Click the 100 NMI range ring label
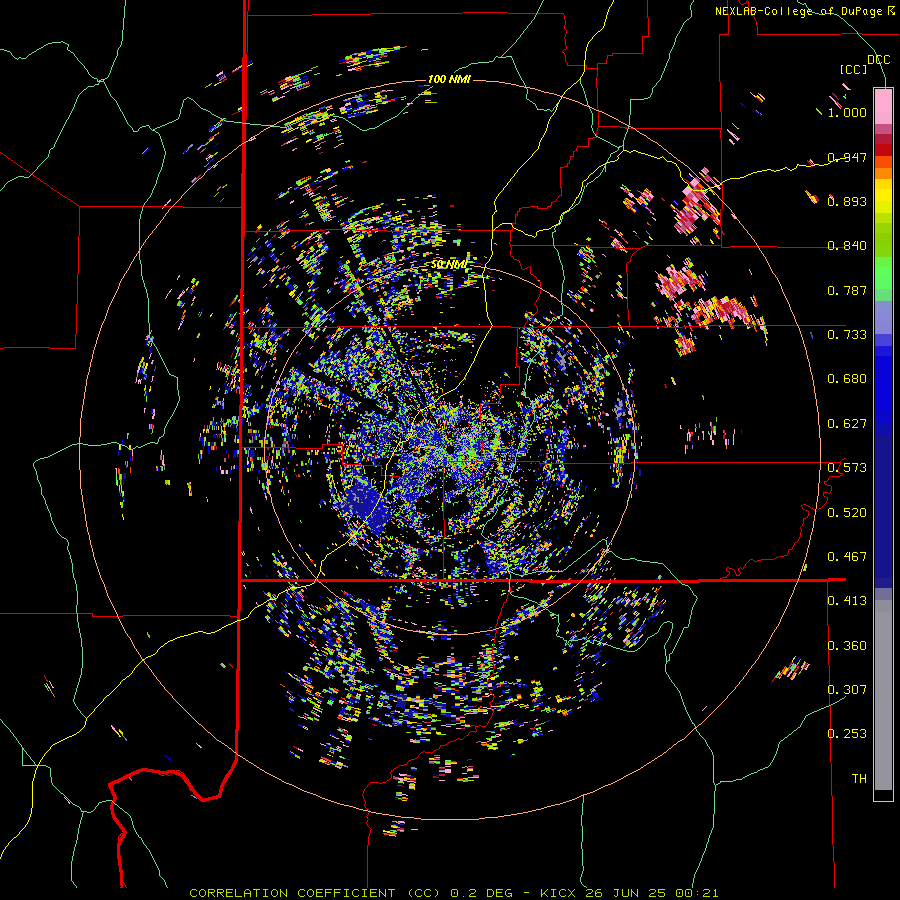Image resolution: width=900 pixels, height=900 pixels. [449, 79]
